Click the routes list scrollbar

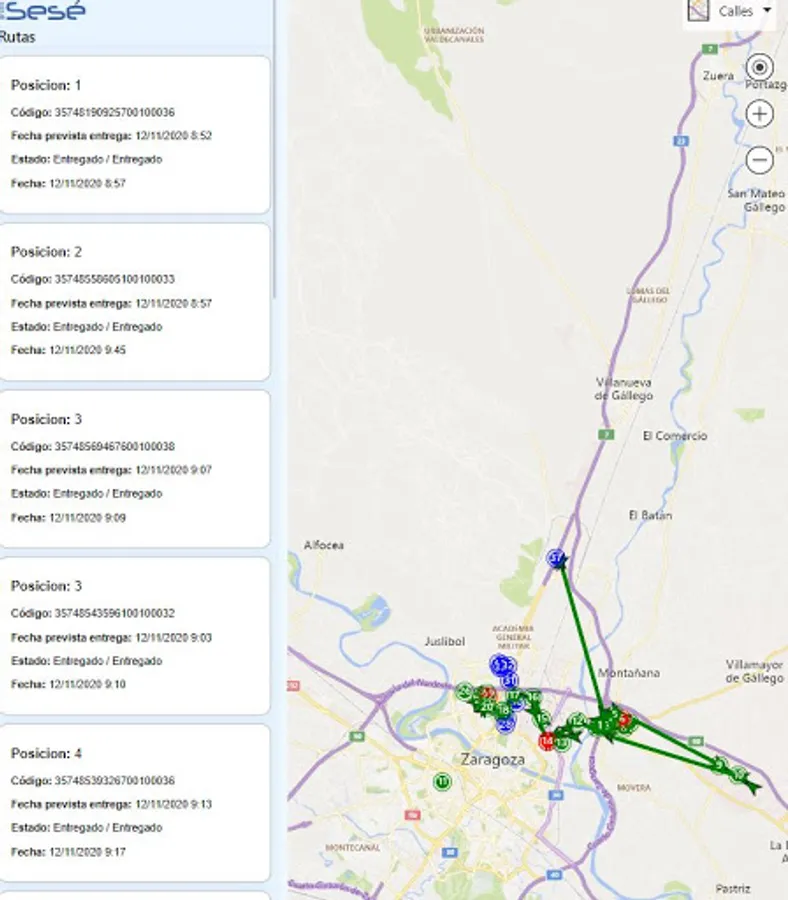(274, 149)
